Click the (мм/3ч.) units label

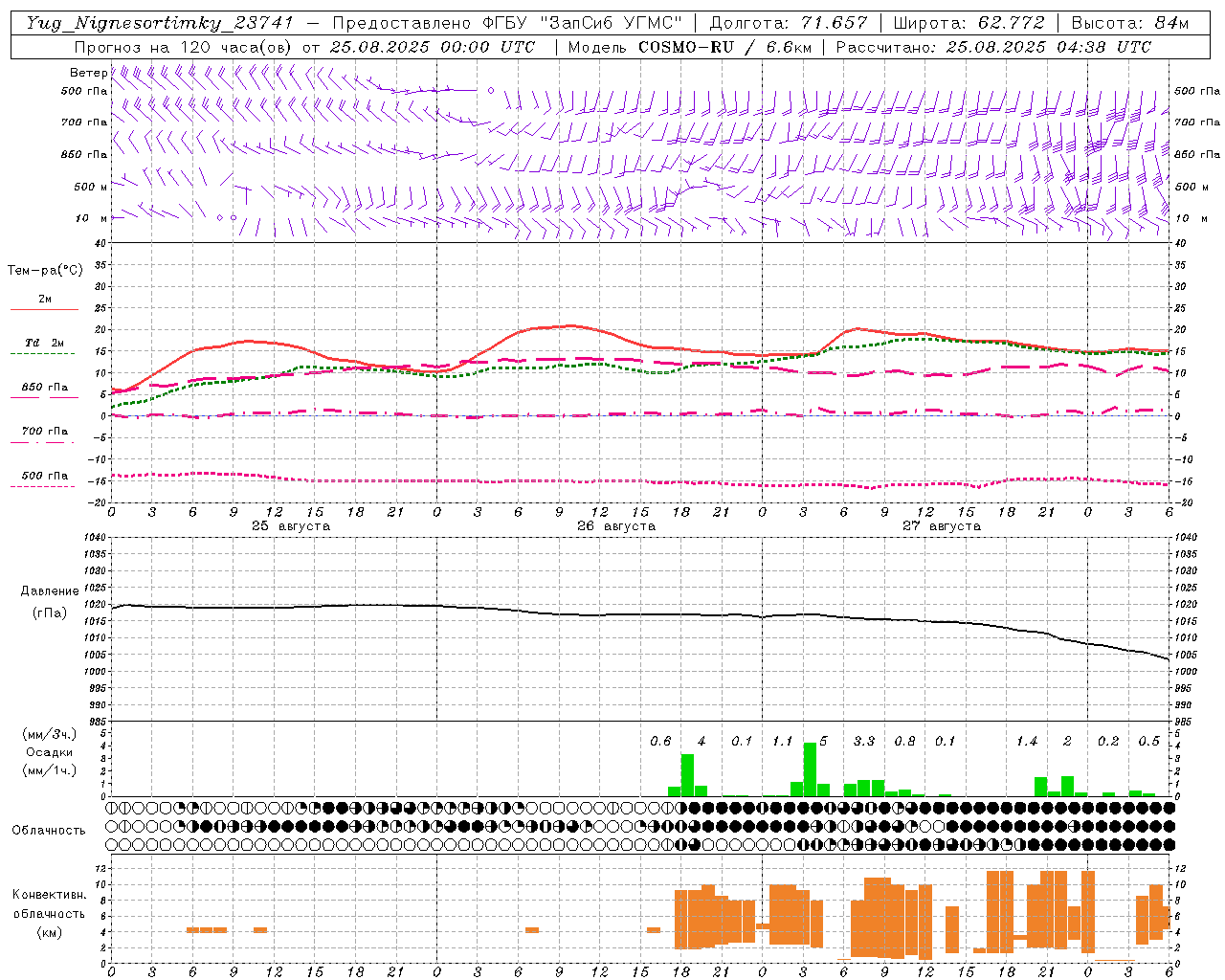[x=49, y=734]
